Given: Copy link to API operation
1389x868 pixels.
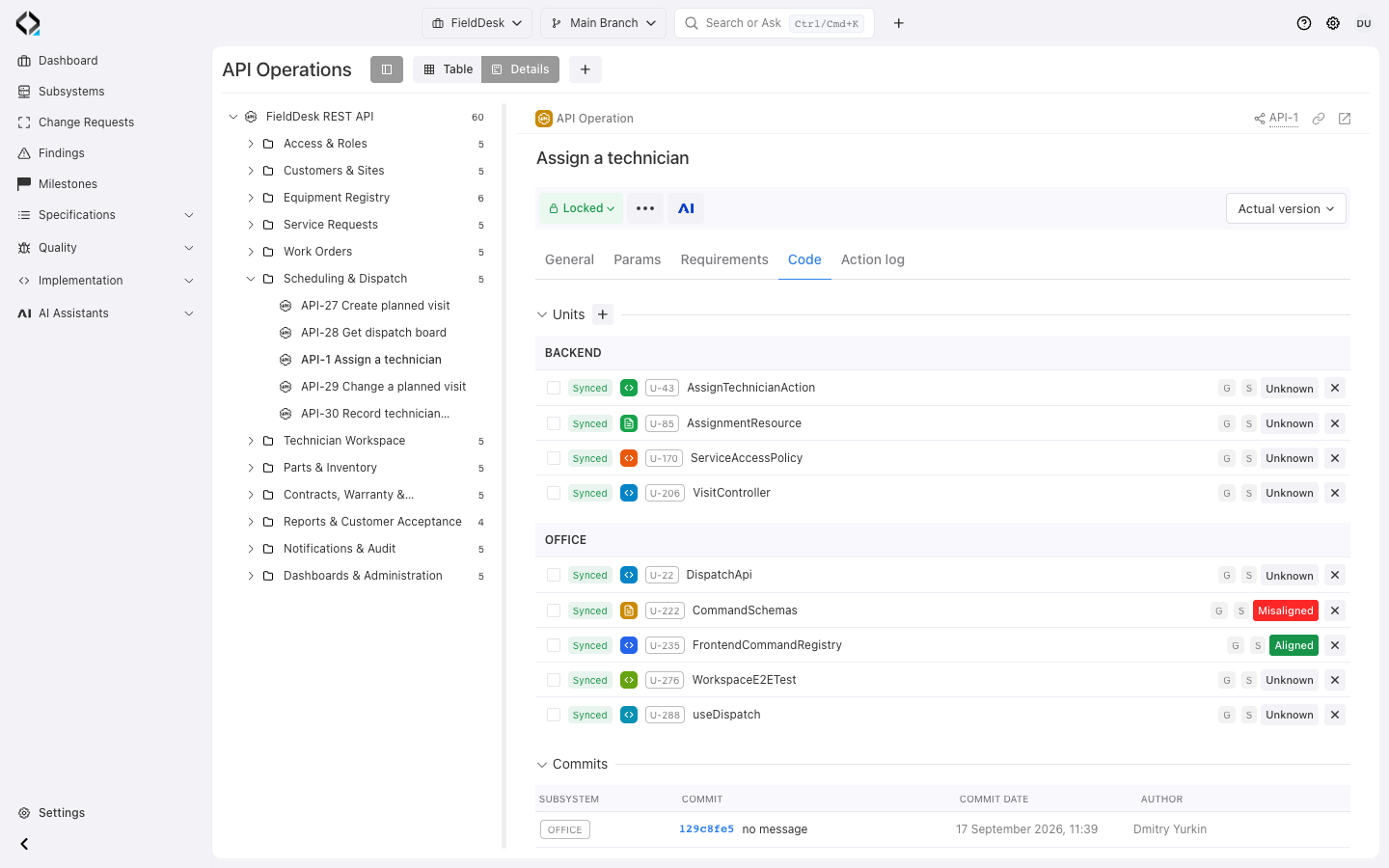Looking at the screenshot, I should coord(1319,119).
